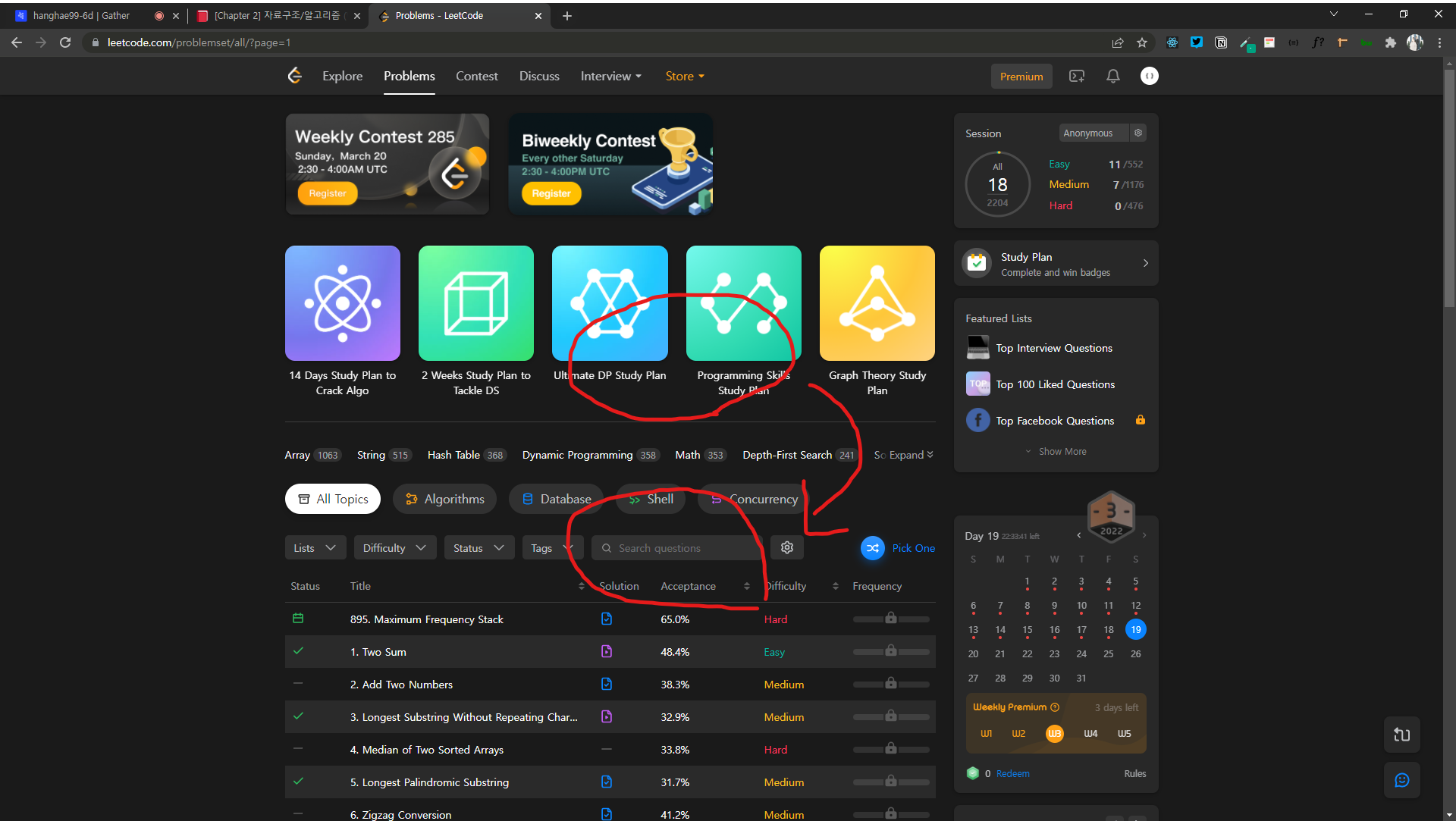Viewport: 1456px width, 821px height.
Task: Click frequency lock icon for Two Sum
Action: [x=891, y=650]
